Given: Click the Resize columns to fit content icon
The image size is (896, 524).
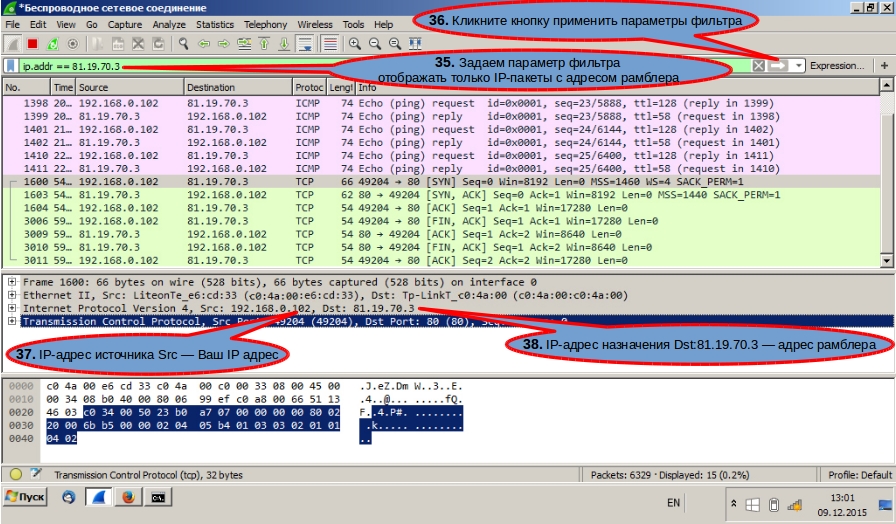Looking at the screenshot, I should 415,44.
